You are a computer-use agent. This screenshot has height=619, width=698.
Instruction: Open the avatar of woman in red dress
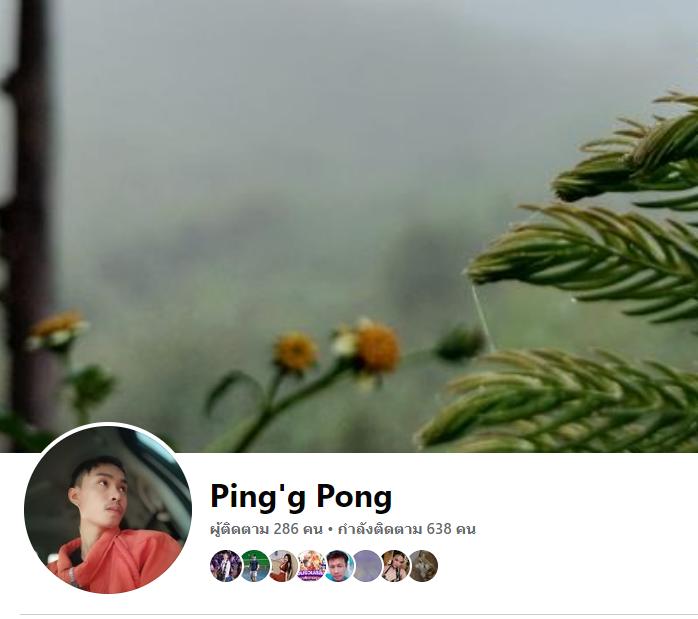[283, 566]
